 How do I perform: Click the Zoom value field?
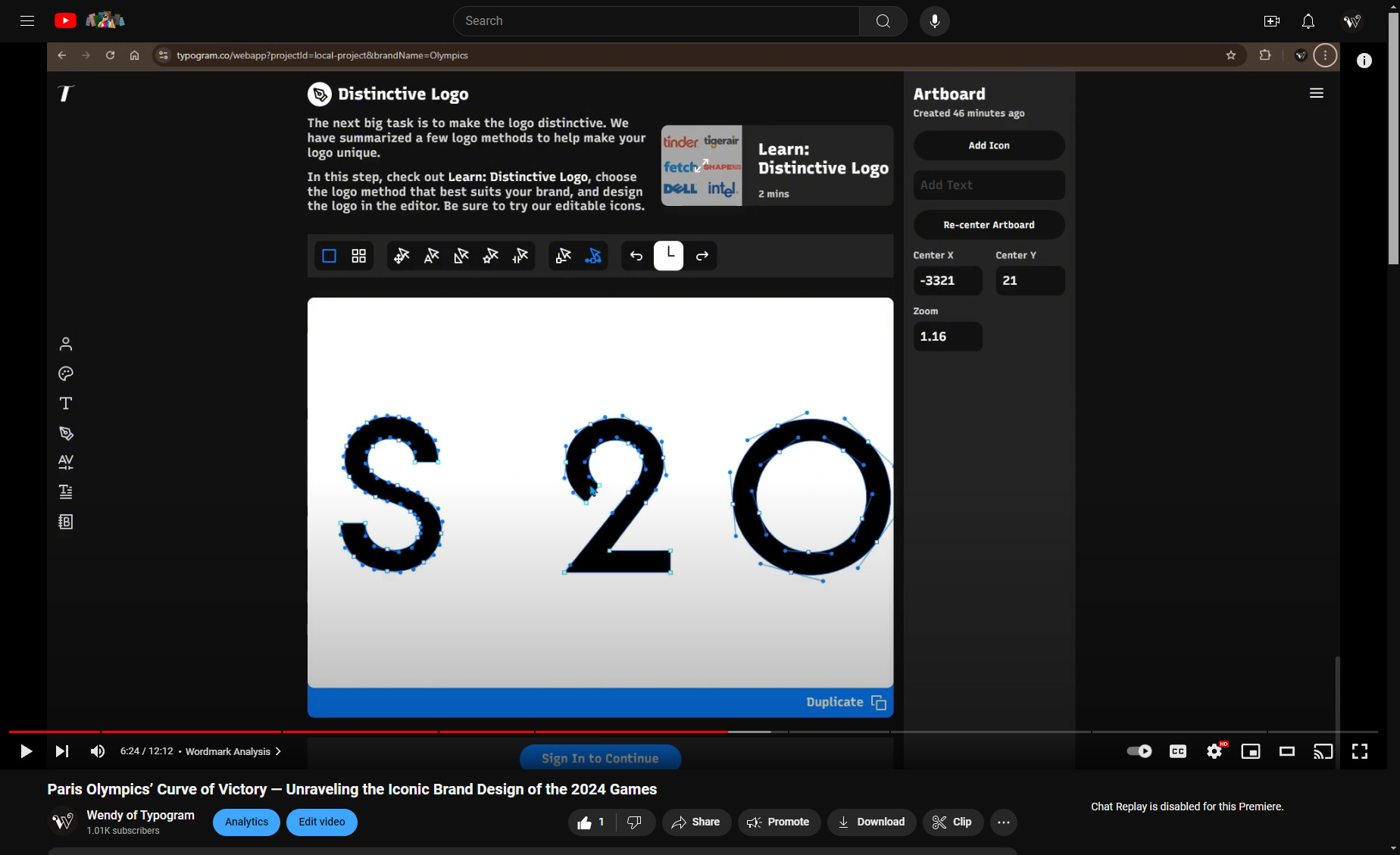pos(948,337)
